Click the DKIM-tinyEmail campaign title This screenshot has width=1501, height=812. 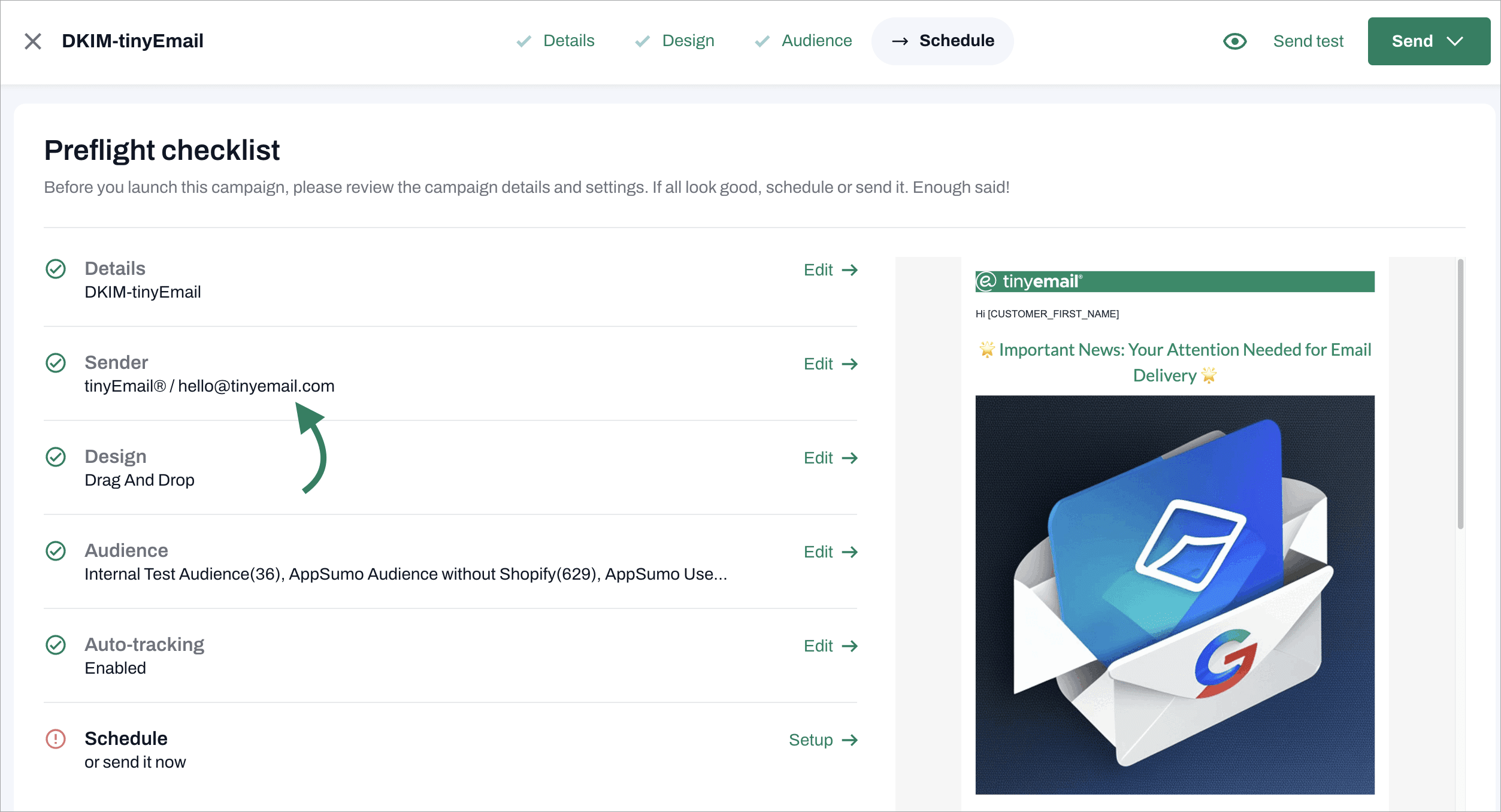pyautogui.click(x=132, y=41)
